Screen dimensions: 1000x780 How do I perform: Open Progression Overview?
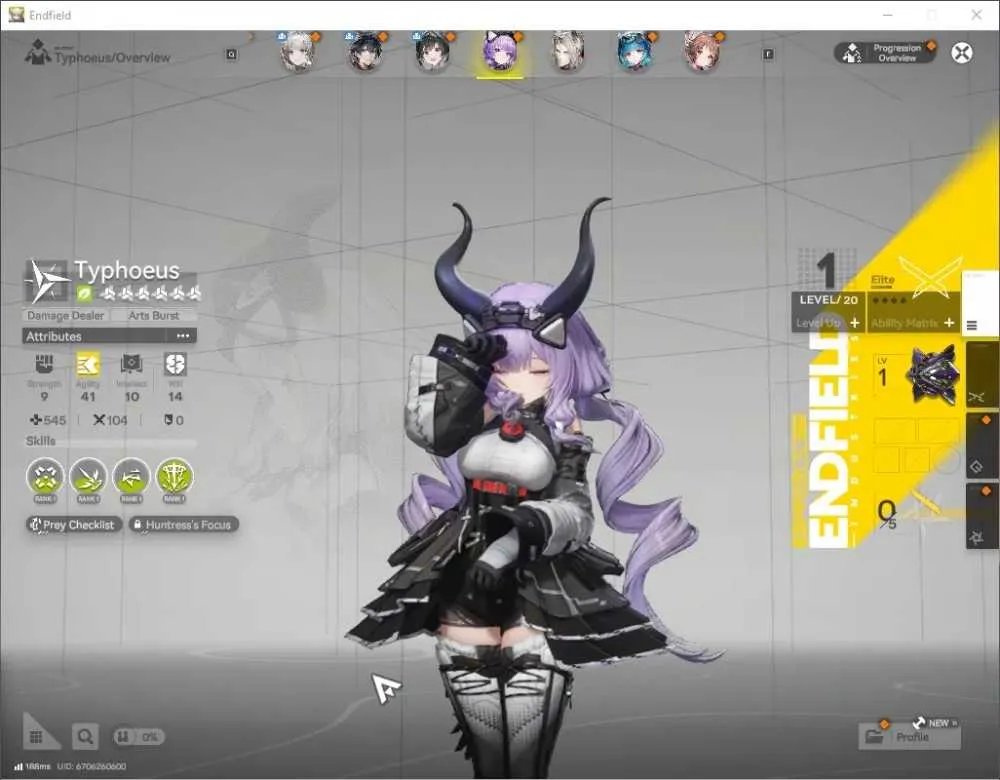point(885,53)
